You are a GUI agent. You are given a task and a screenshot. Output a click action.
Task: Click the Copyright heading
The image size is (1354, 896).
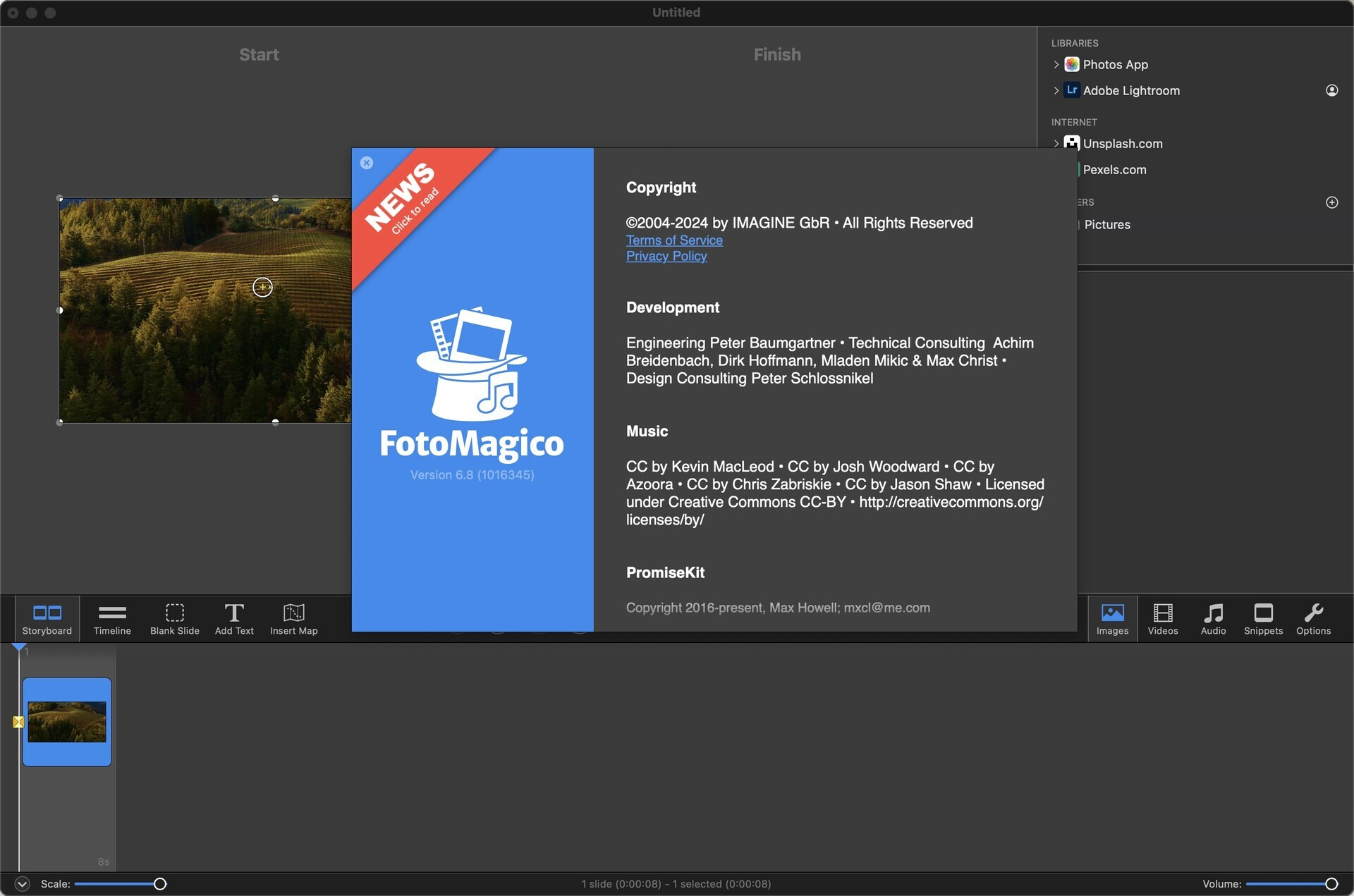[661, 188]
